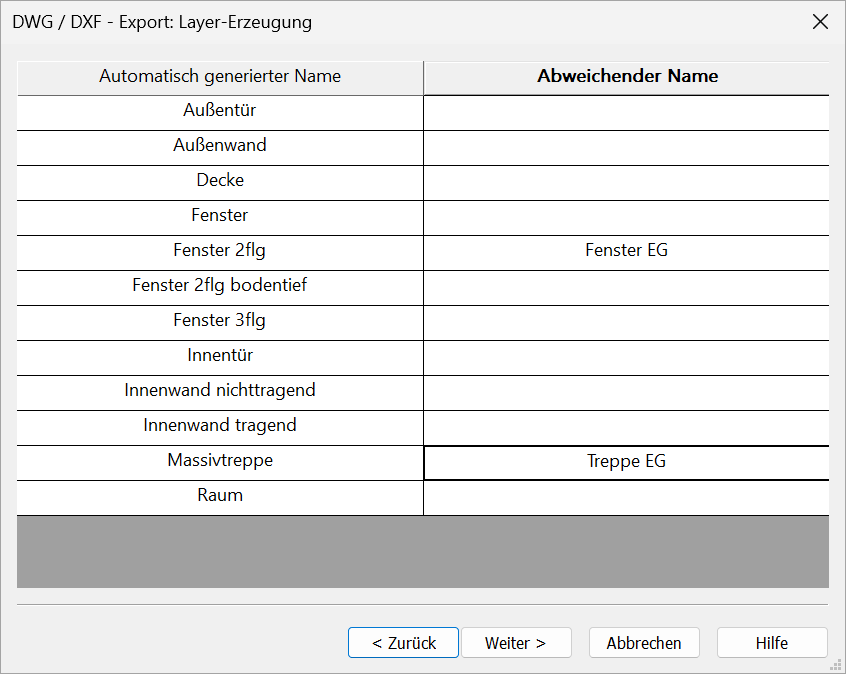
Task: Click the Zurück button
Action: coord(403,642)
